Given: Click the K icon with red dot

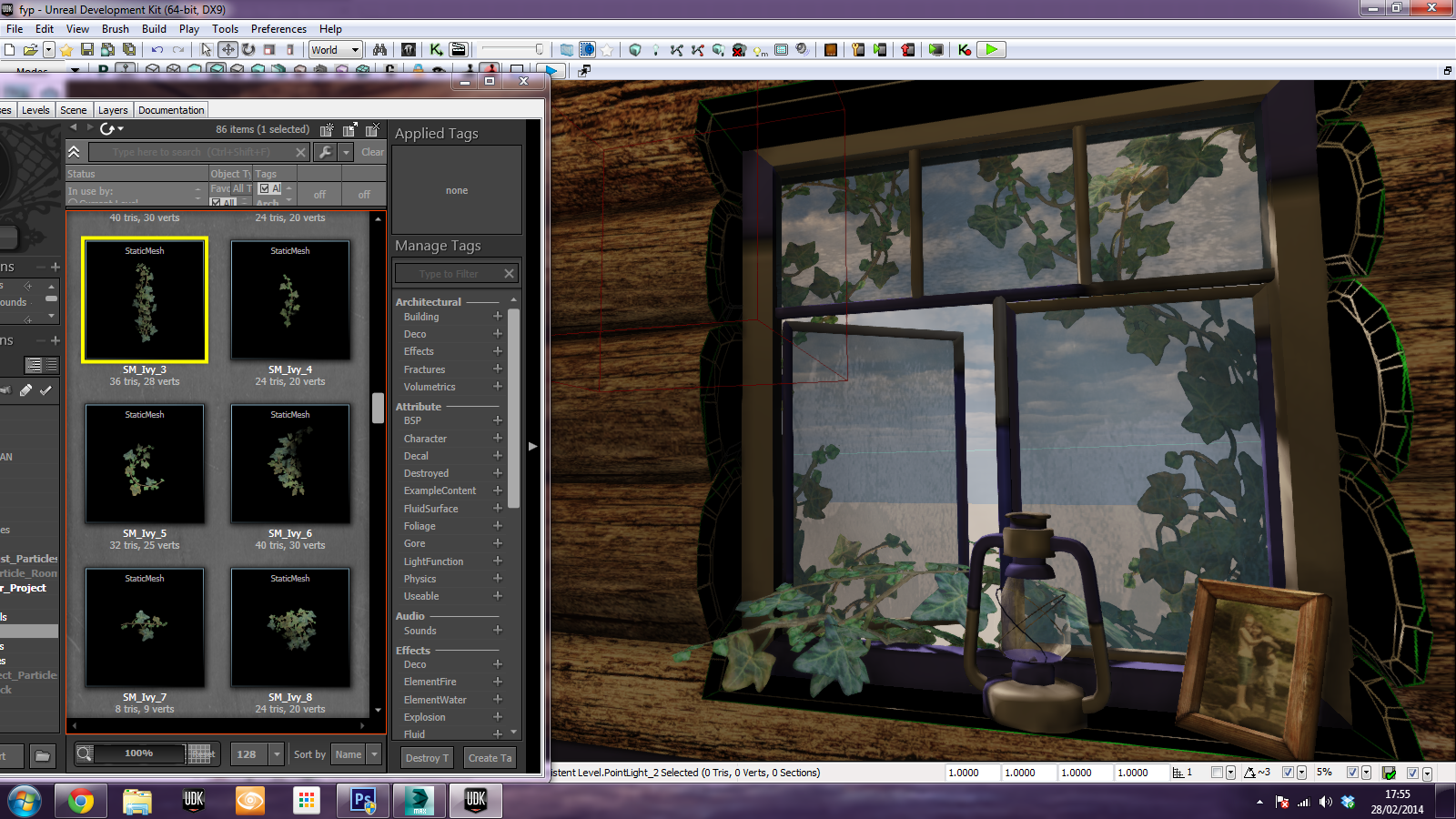Looking at the screenshot, I should [x=965, y=50].
